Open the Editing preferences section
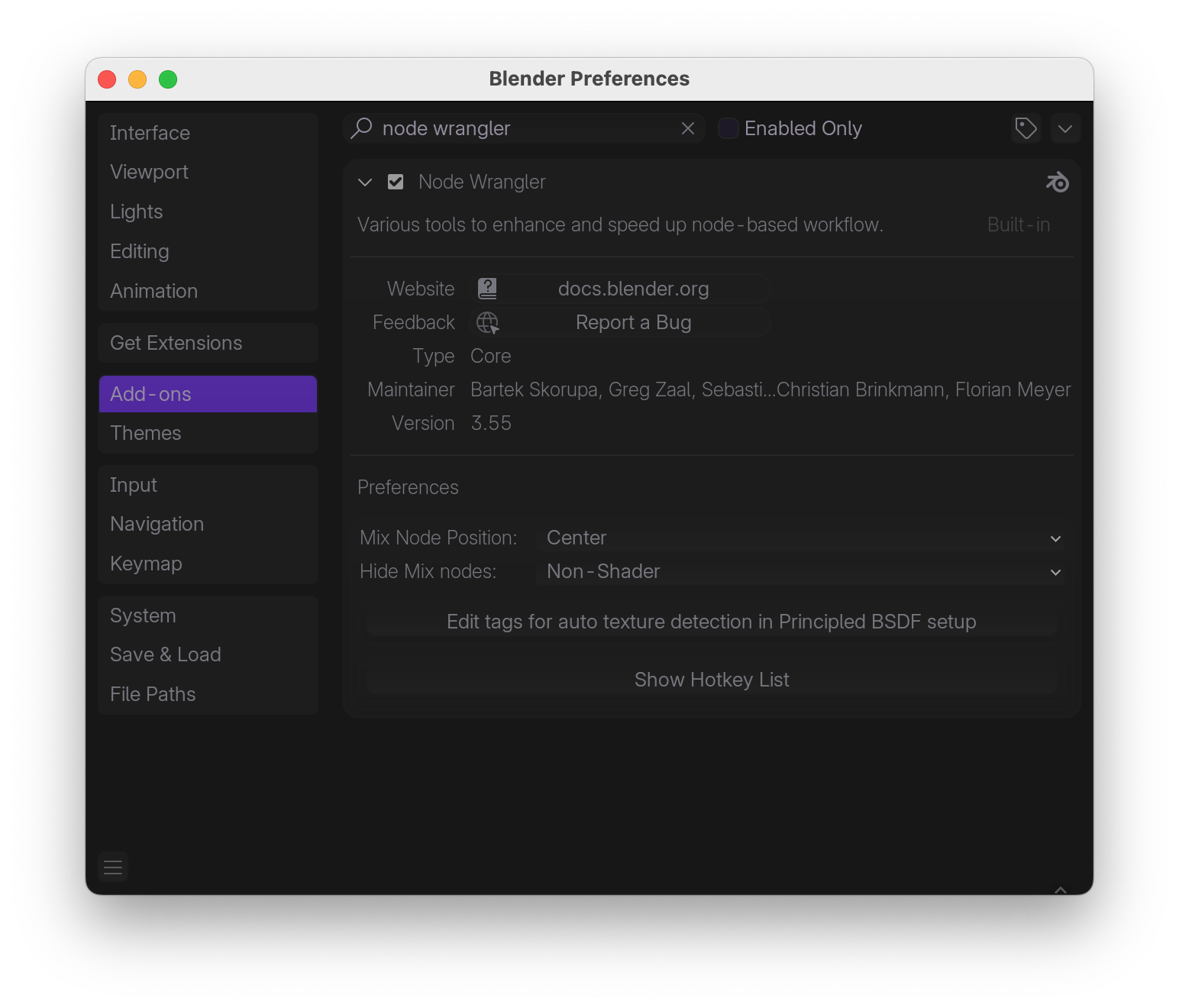Screen dimensions: 1179x1008 click(208, 251)
